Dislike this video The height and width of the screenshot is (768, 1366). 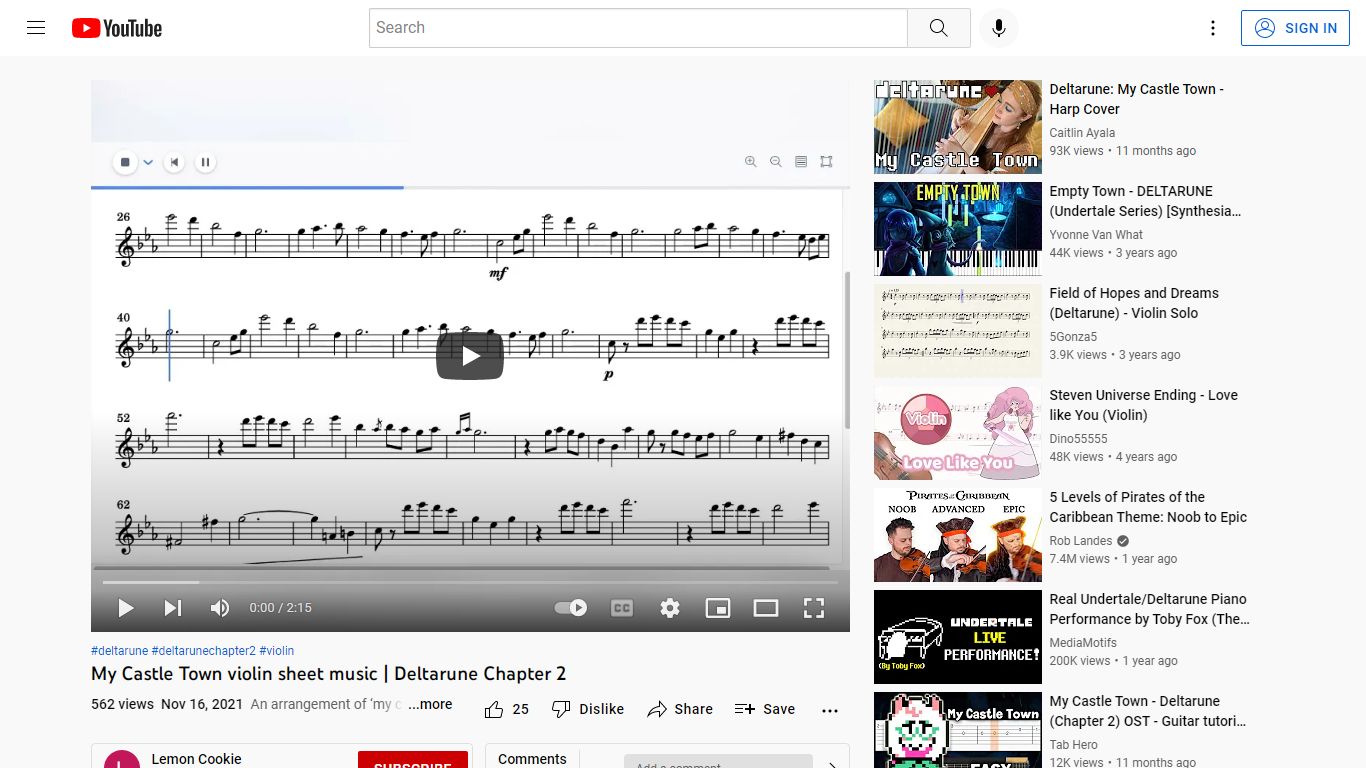coord(588,709)
